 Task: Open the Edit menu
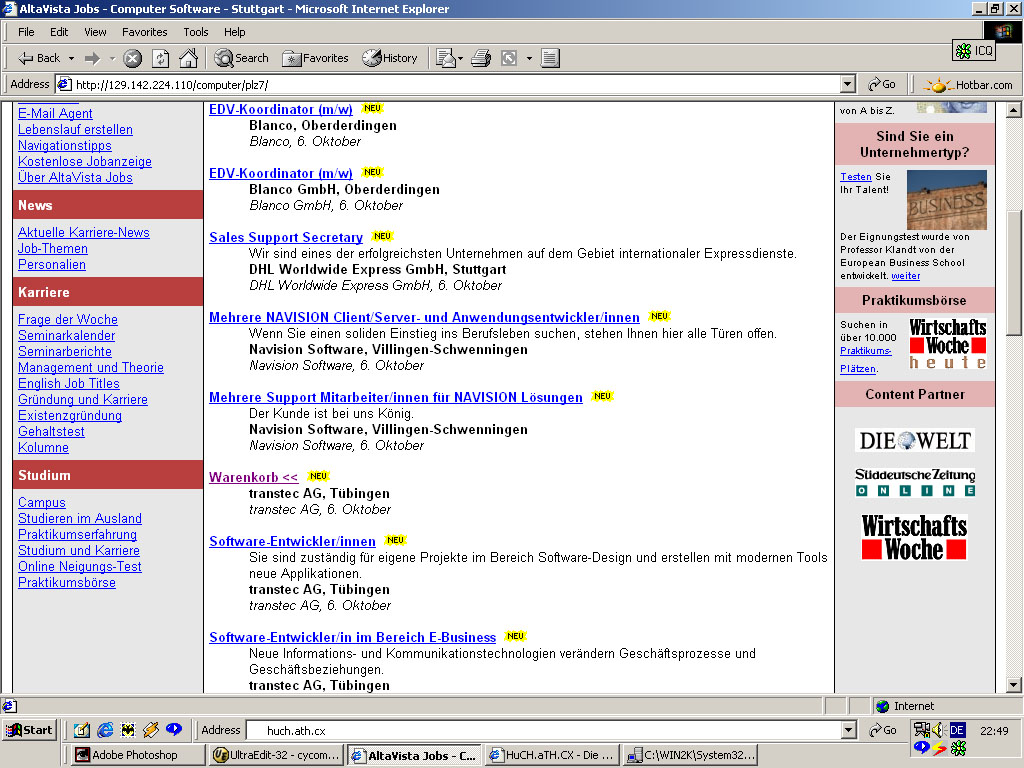[59, 32]
